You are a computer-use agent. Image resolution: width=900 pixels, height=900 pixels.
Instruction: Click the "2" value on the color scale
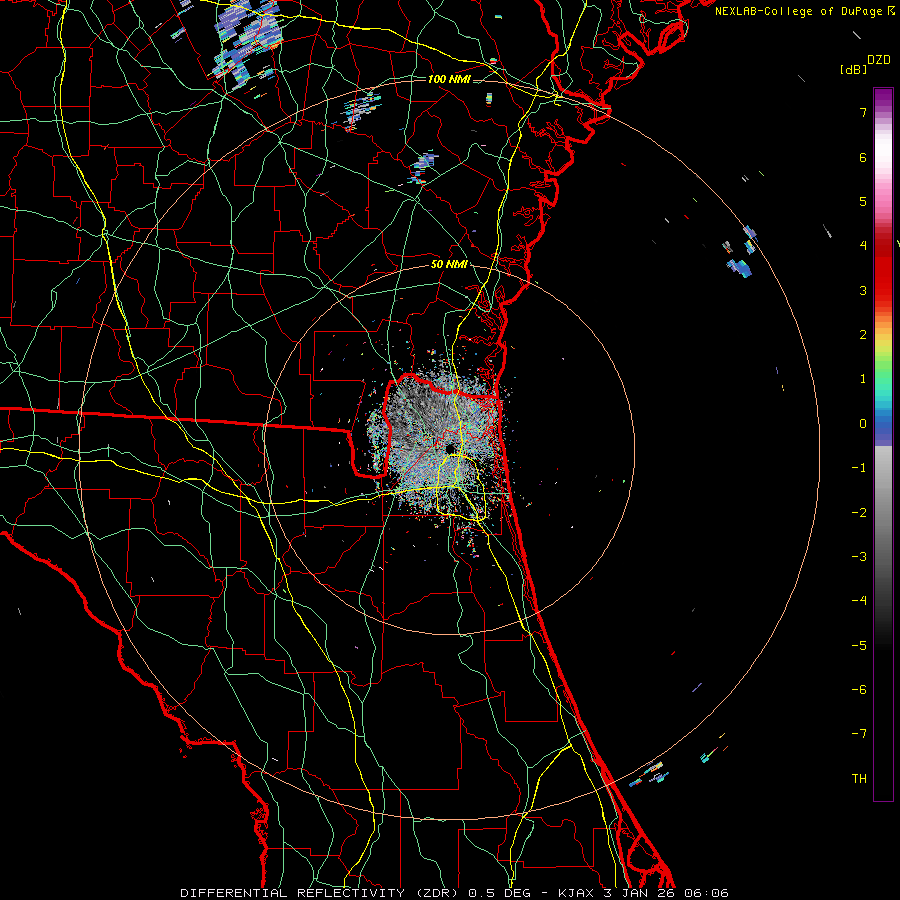(x=863, y=335)
